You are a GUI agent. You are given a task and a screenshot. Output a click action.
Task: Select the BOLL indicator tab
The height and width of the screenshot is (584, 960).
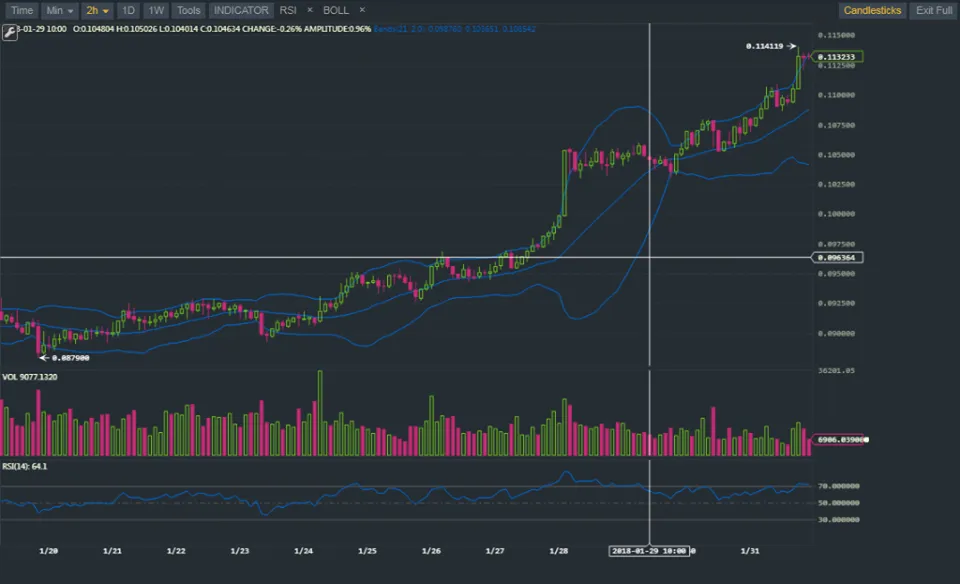[x=336, y=10]
